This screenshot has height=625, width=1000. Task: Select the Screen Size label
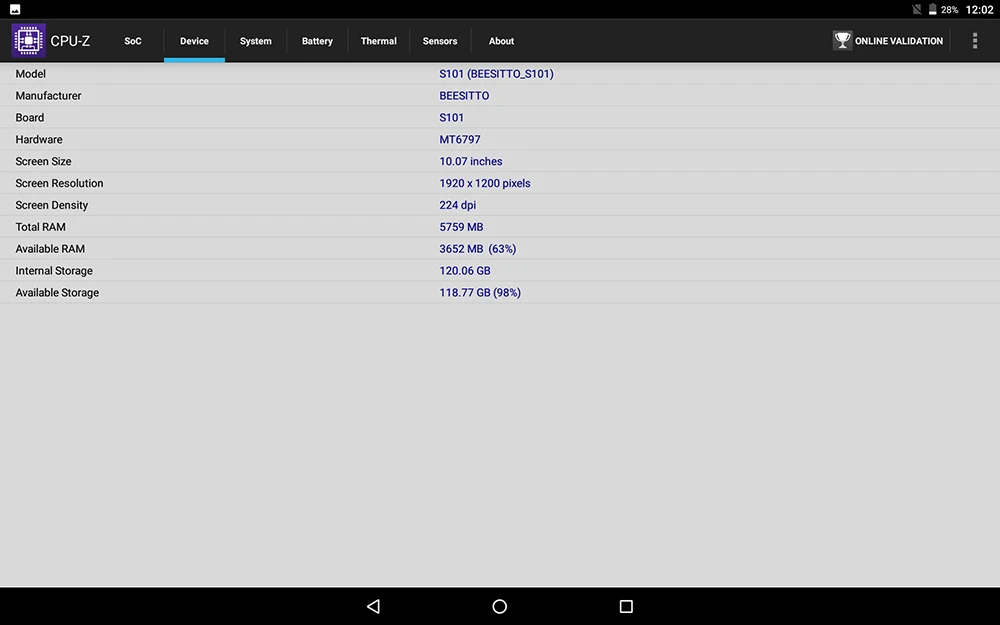pos(43,161)
